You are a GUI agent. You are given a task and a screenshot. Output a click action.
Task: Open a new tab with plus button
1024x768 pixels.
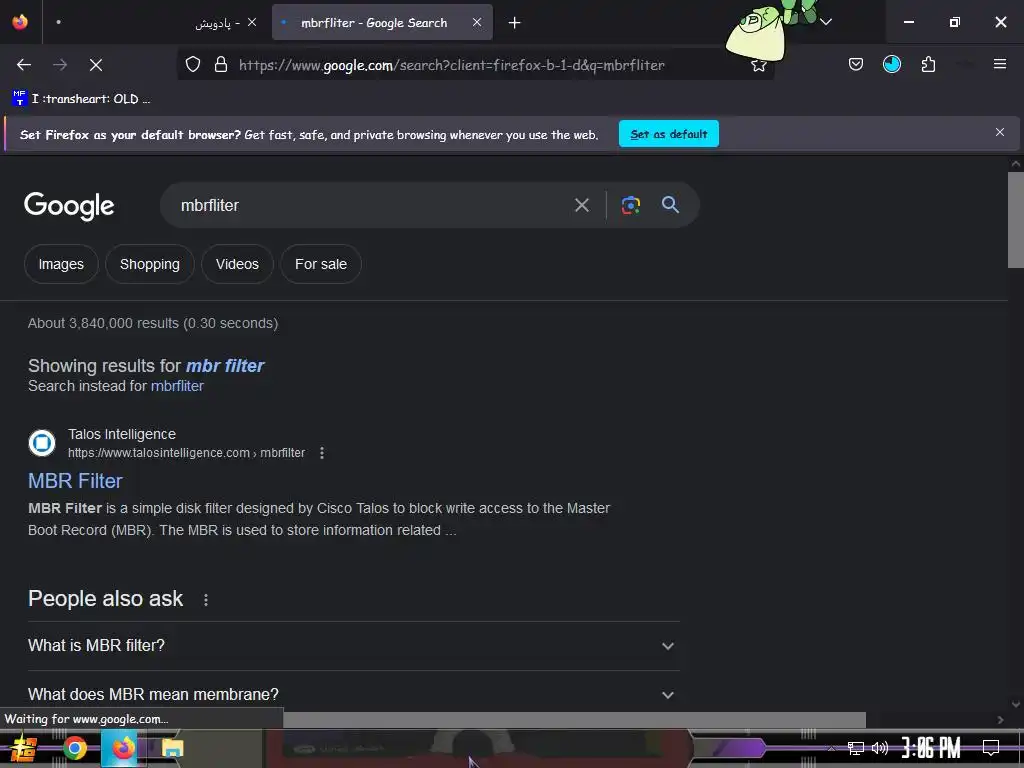tap(515, 23)
